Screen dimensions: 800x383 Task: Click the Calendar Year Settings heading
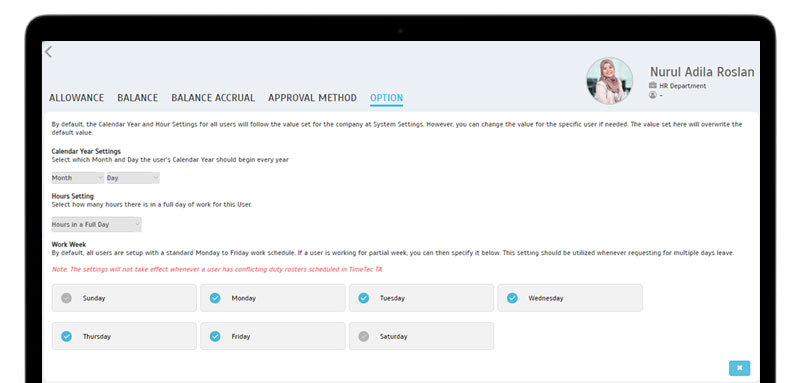click(86, 151)
